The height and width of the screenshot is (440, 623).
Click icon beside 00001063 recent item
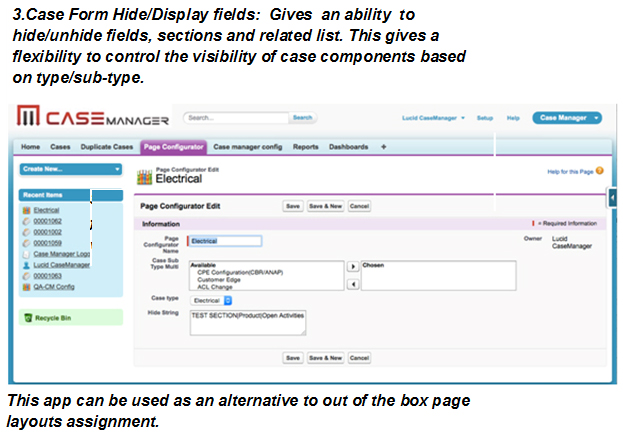[x=27, y=276]
